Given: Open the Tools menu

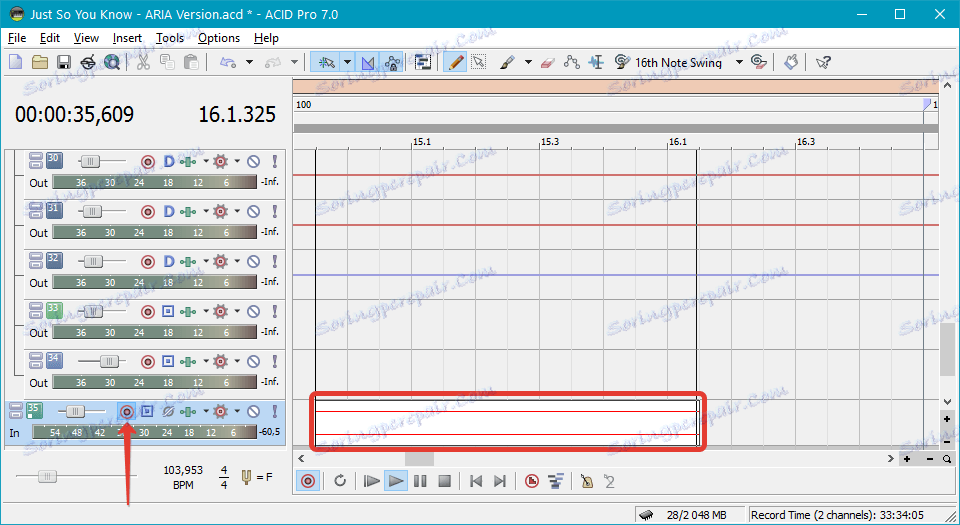Looking at the screenshot, I should coord(170,38).
